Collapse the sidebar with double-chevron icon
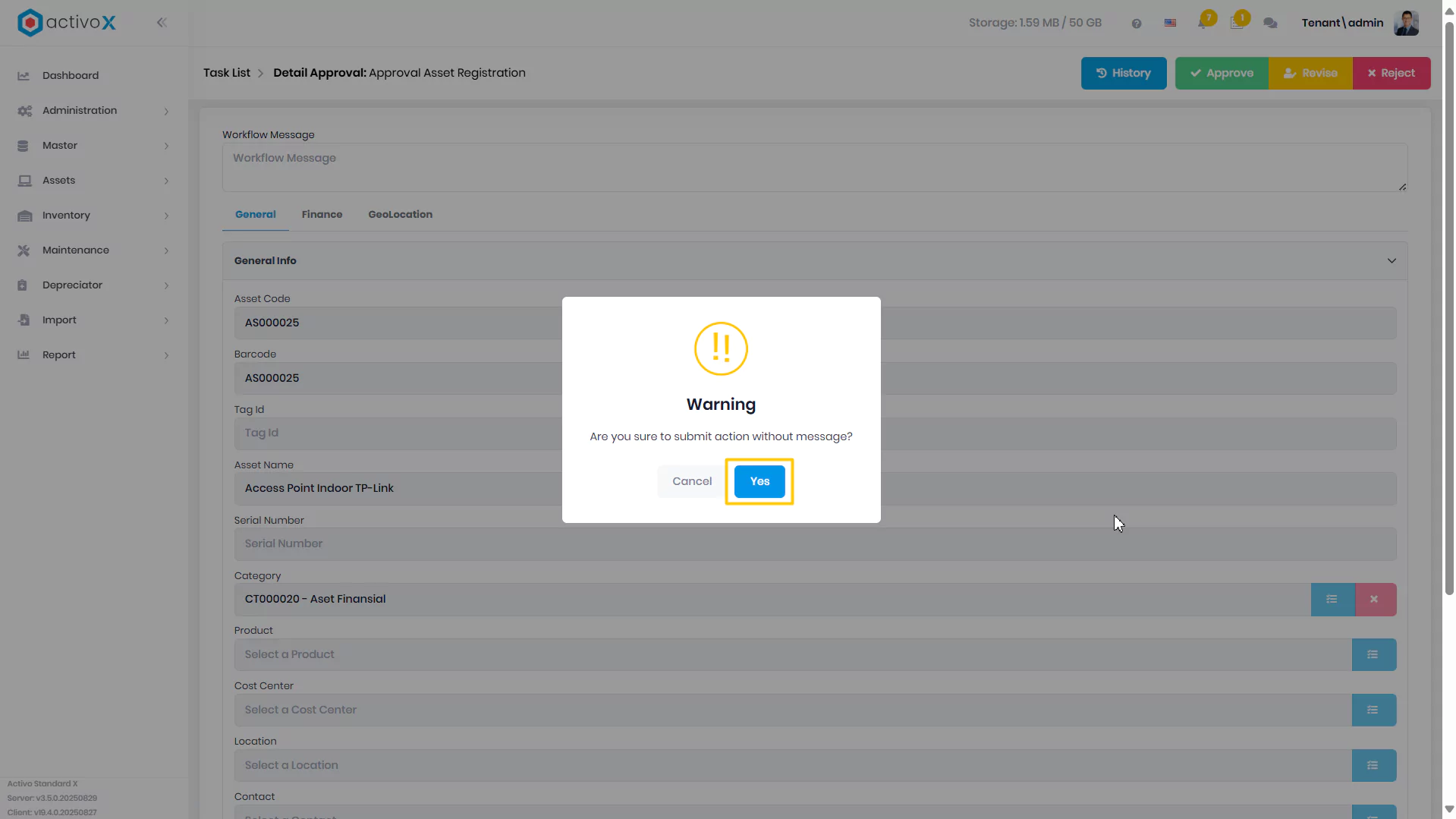Image resolution: width=1456 pixels, height=819 pixels. point(162,23)
